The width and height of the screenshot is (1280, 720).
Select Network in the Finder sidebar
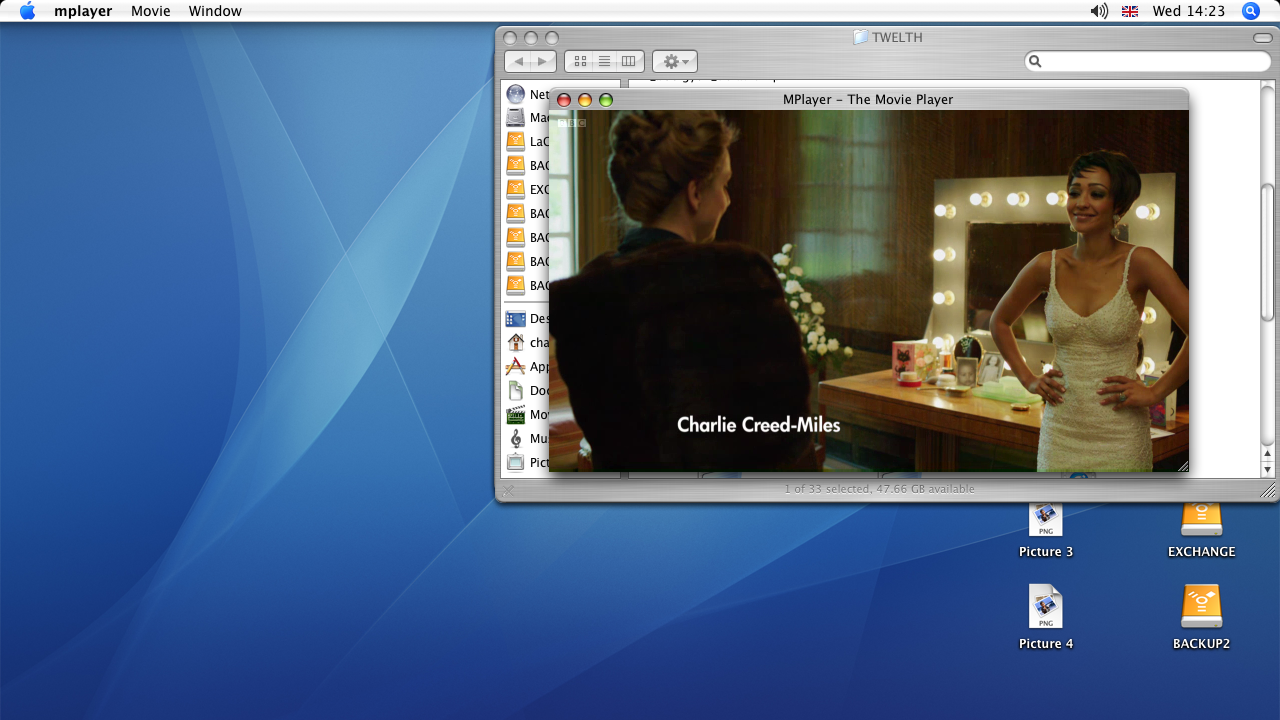[528, 94]
